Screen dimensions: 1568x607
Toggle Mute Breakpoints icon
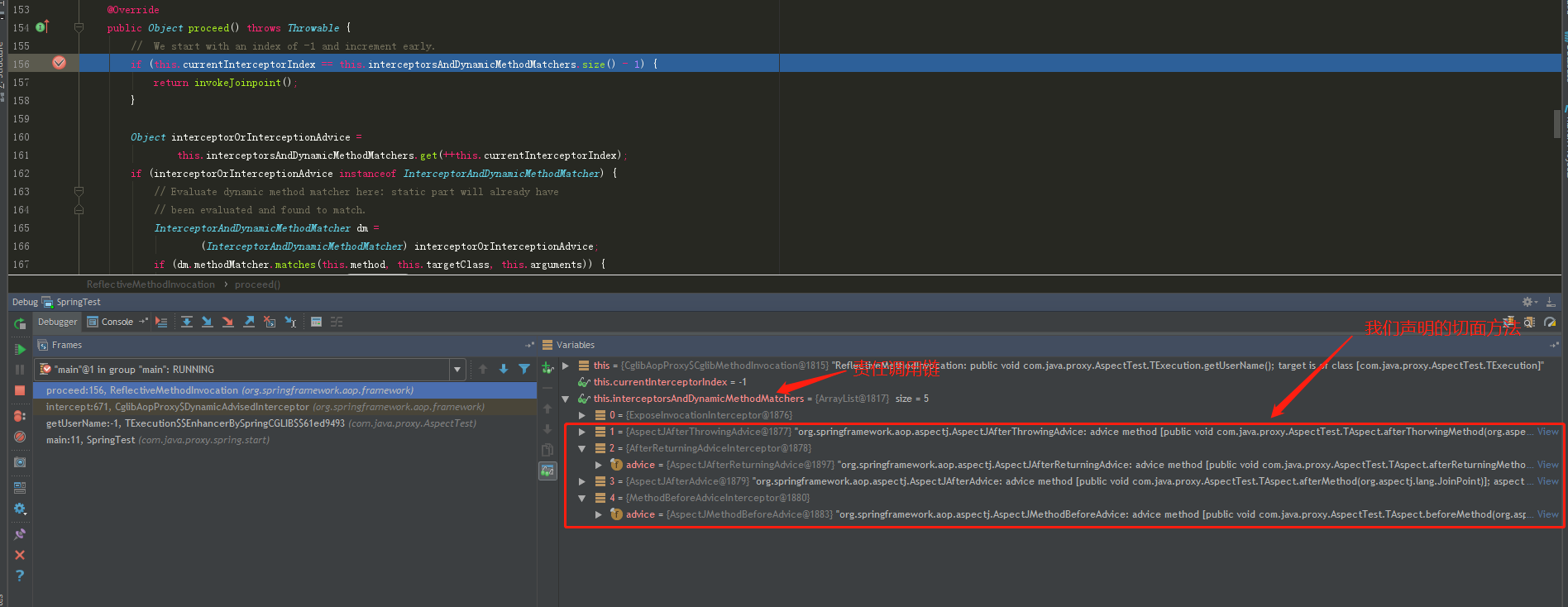(x=20, y=437)
